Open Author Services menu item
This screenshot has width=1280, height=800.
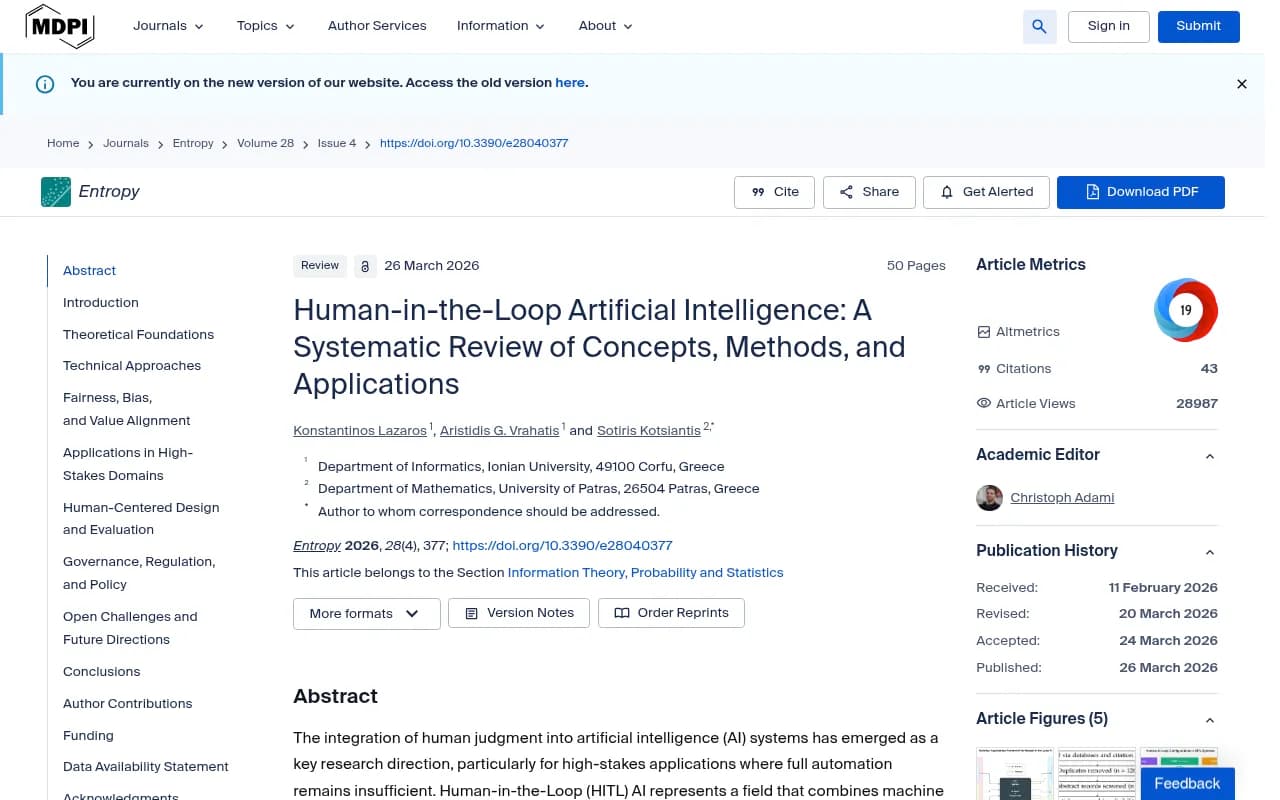(x=377, y=26)
